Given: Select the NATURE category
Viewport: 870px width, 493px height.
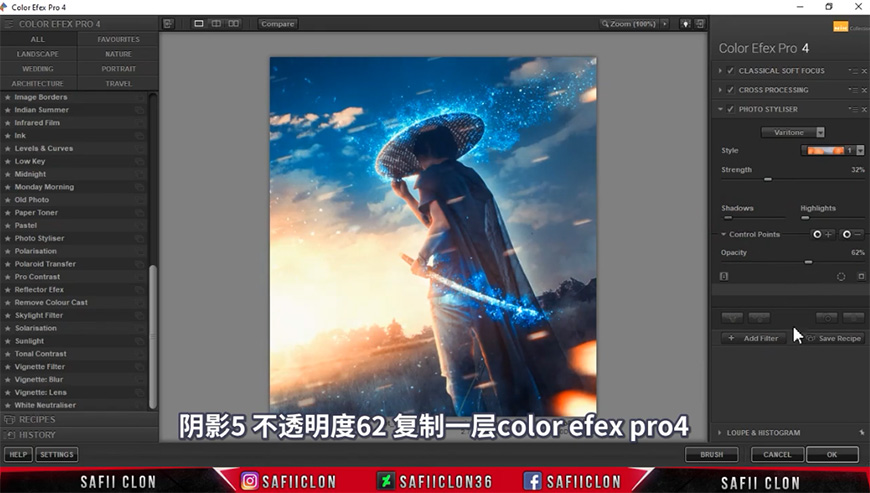Looking at the screenshot, I should pos(118,54).
